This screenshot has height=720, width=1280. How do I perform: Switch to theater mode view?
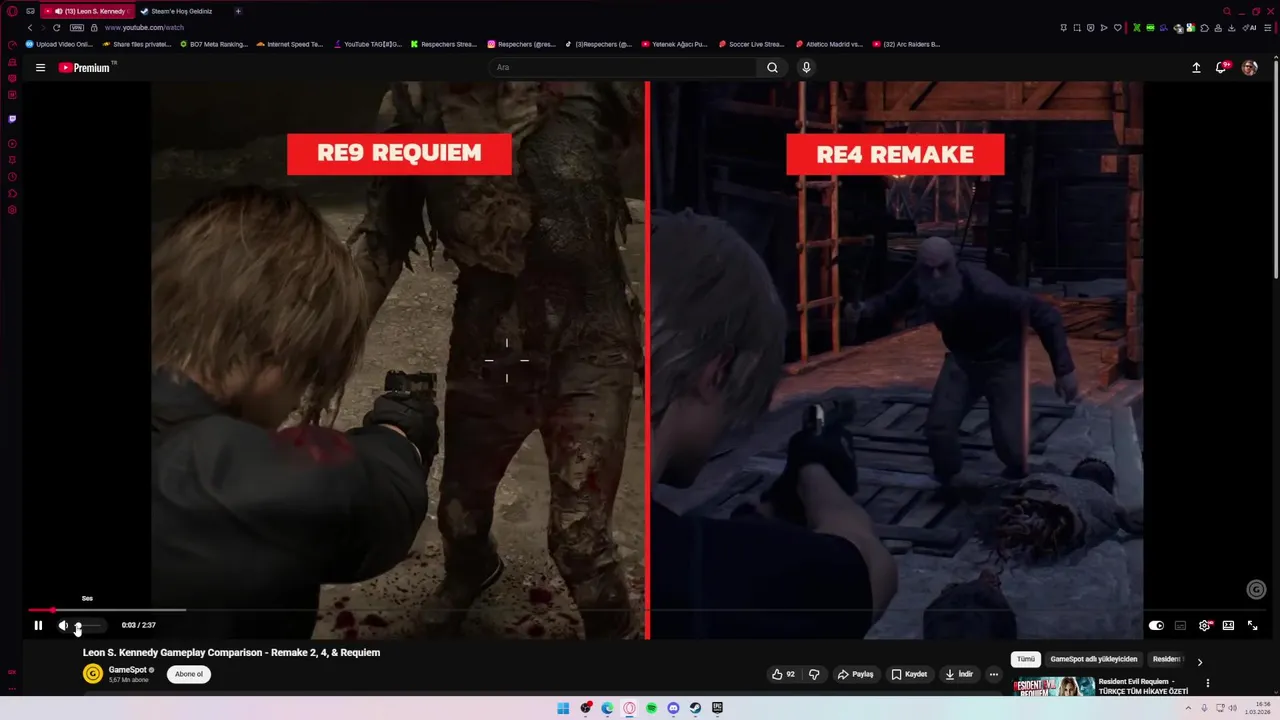click(1228, 625)
